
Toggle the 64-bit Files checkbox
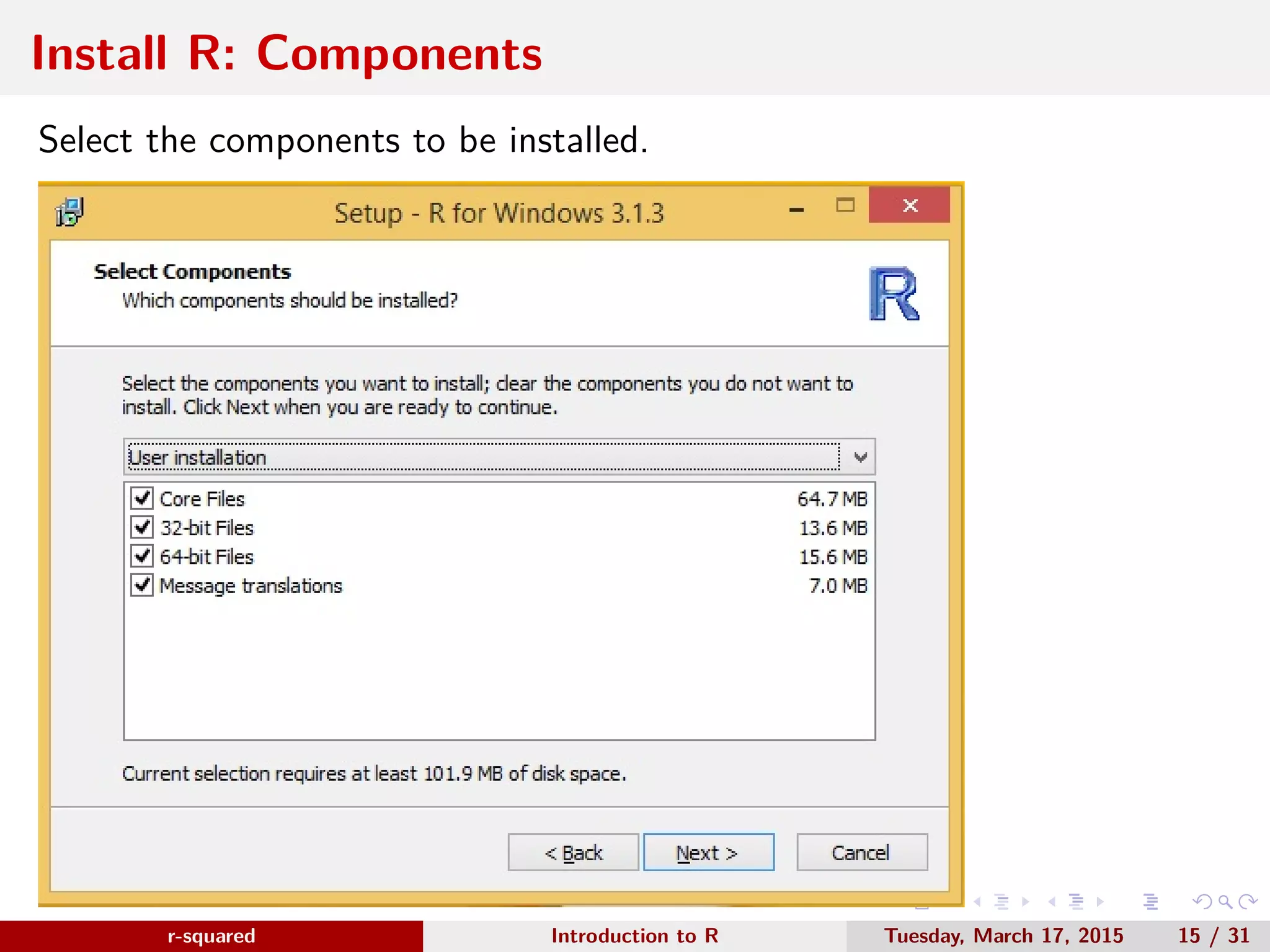pyautogui.click(x=142, y=556)
